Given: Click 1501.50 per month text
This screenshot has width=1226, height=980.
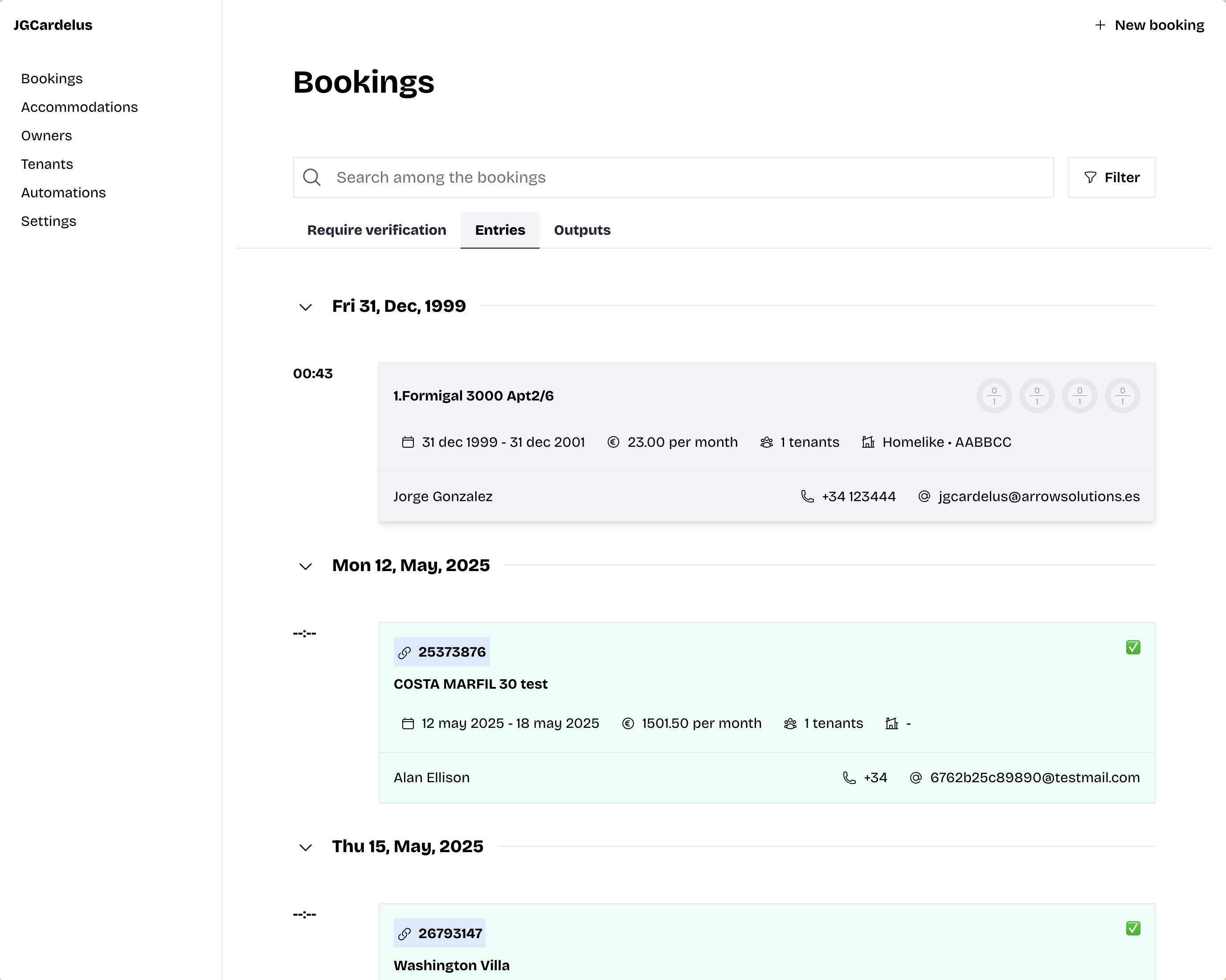Looking at the screenshot, I should pyautogui.click(x=701, y=723).
